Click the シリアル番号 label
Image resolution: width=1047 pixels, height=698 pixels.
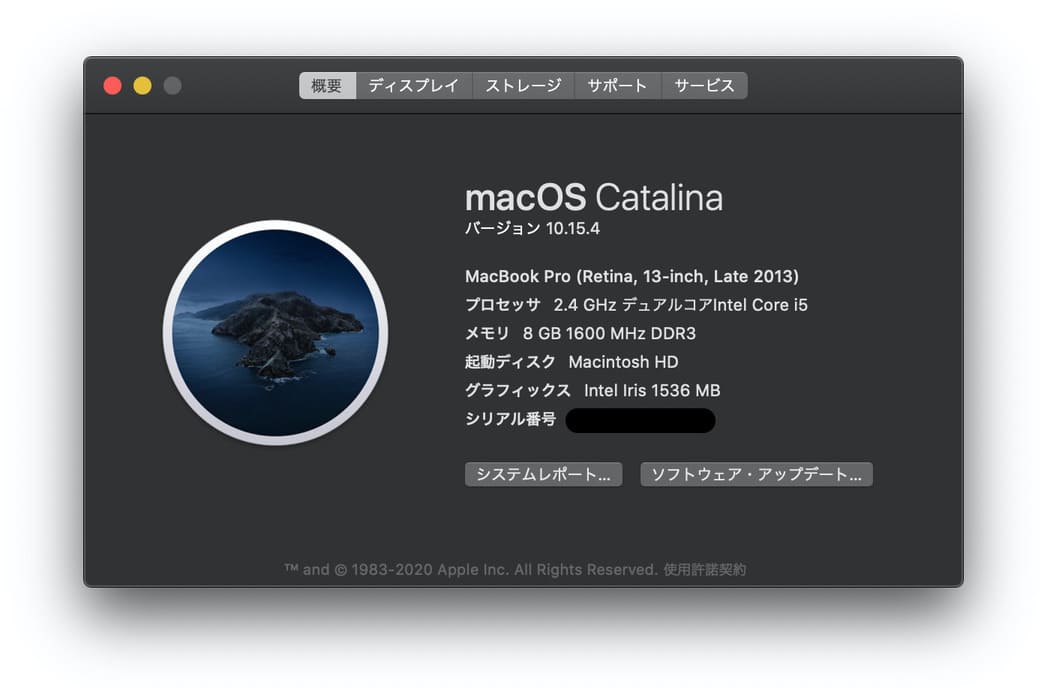pos(510,419)
